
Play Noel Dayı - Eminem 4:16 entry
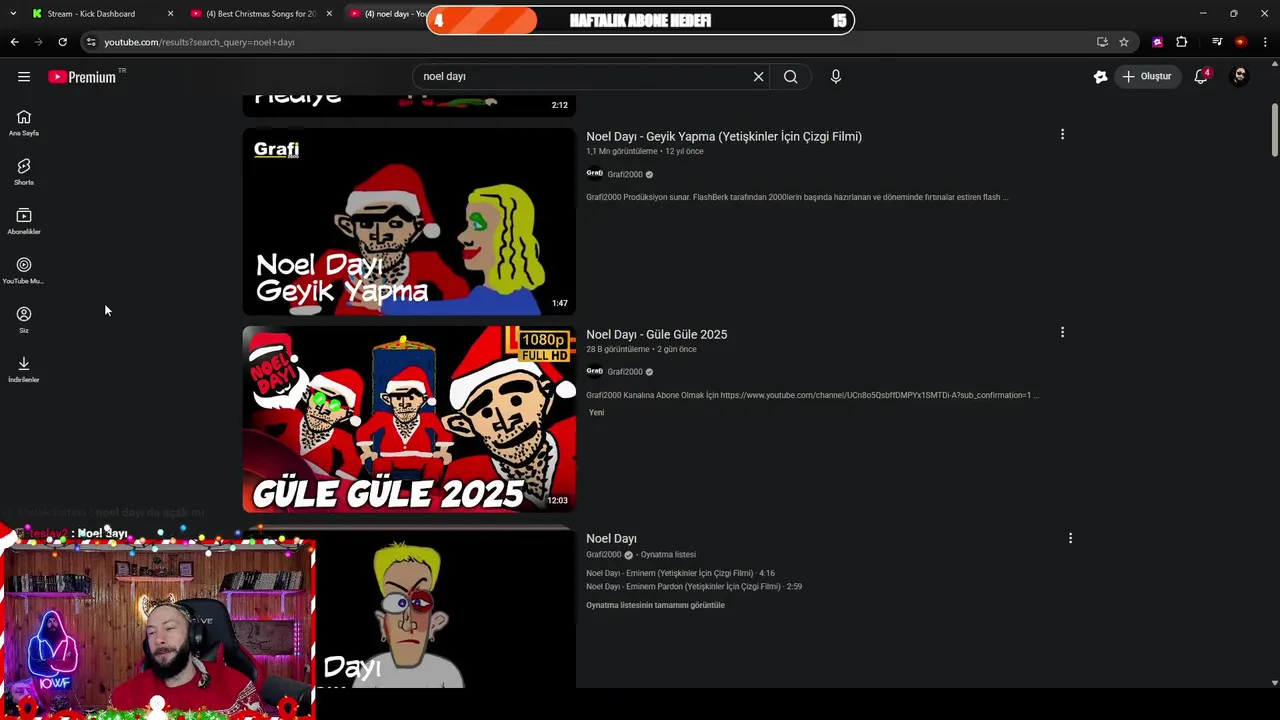[x=680, y=574]
